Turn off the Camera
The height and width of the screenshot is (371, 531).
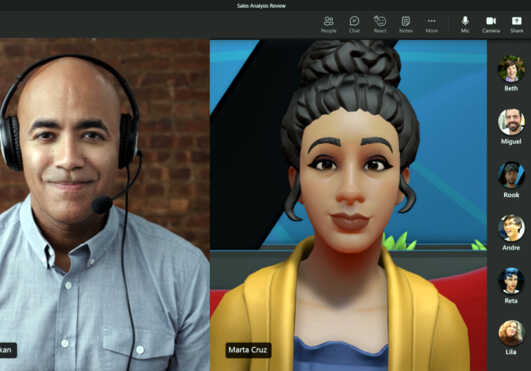coord(491,24)
